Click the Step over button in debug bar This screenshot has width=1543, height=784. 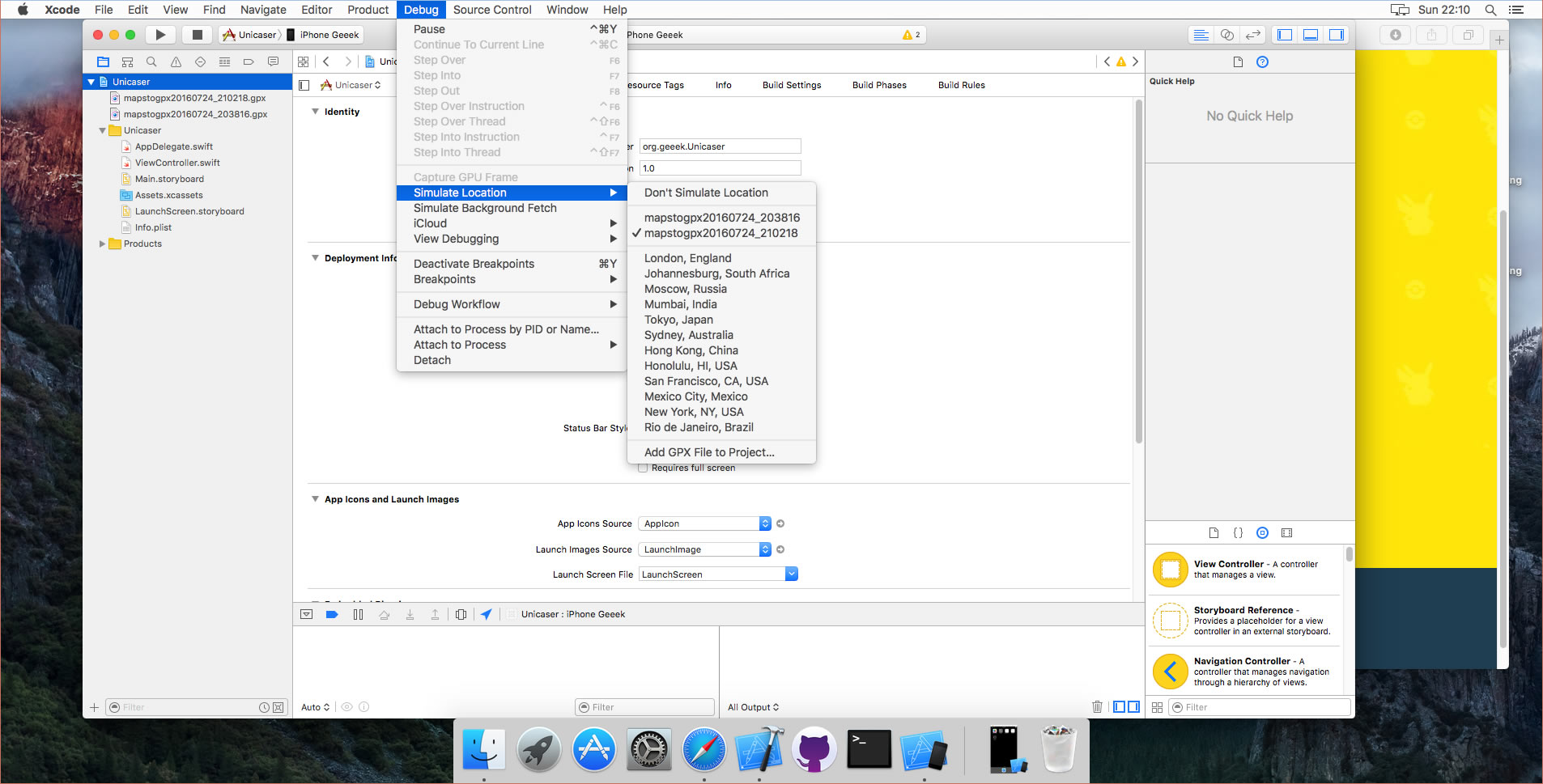click(384, 614)
